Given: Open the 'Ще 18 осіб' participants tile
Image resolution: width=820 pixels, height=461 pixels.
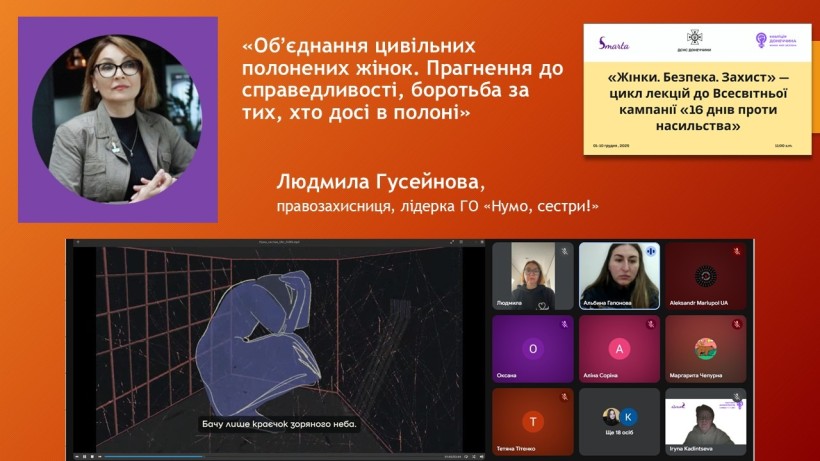Looking at the screenshot, I should click(619, 421).
